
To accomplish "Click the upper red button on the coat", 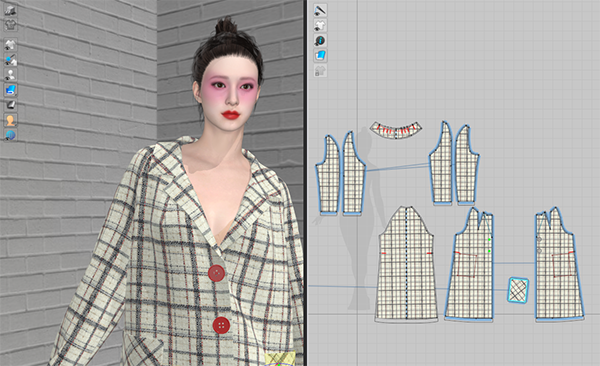I will click(x=217, y=273).
